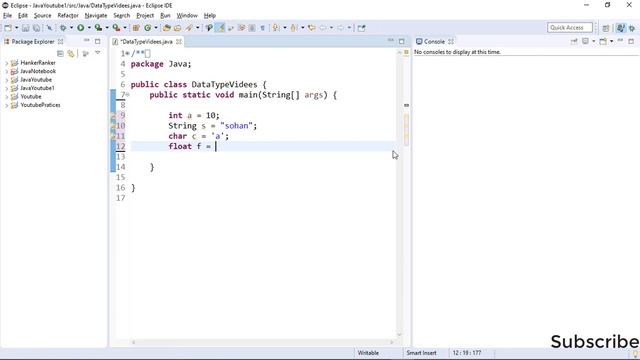Open the Project menu
Screen dimensions: 640x360
click(145, 16)
